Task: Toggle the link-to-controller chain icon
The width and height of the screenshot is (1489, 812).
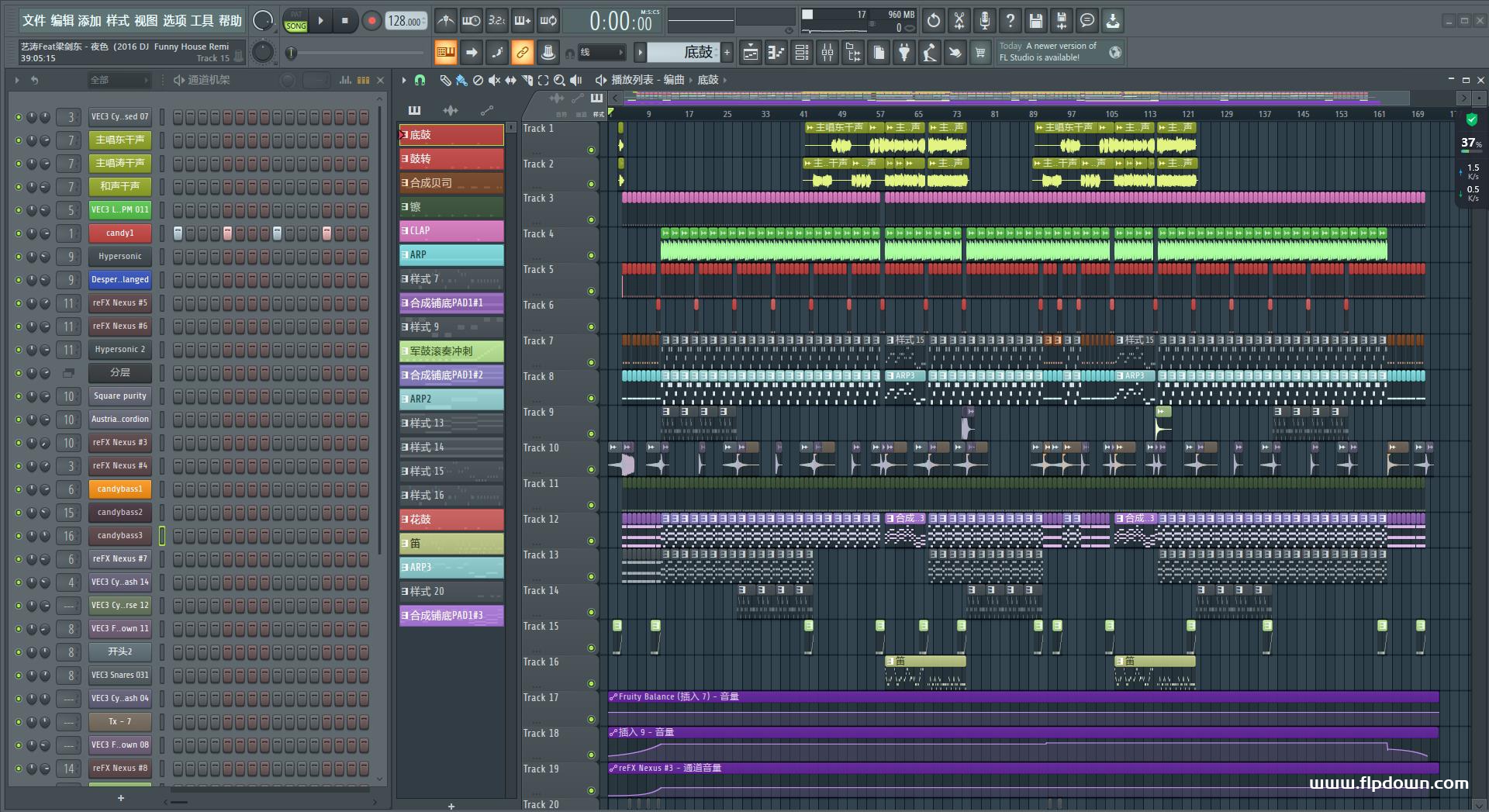Action: click(523, 53)
